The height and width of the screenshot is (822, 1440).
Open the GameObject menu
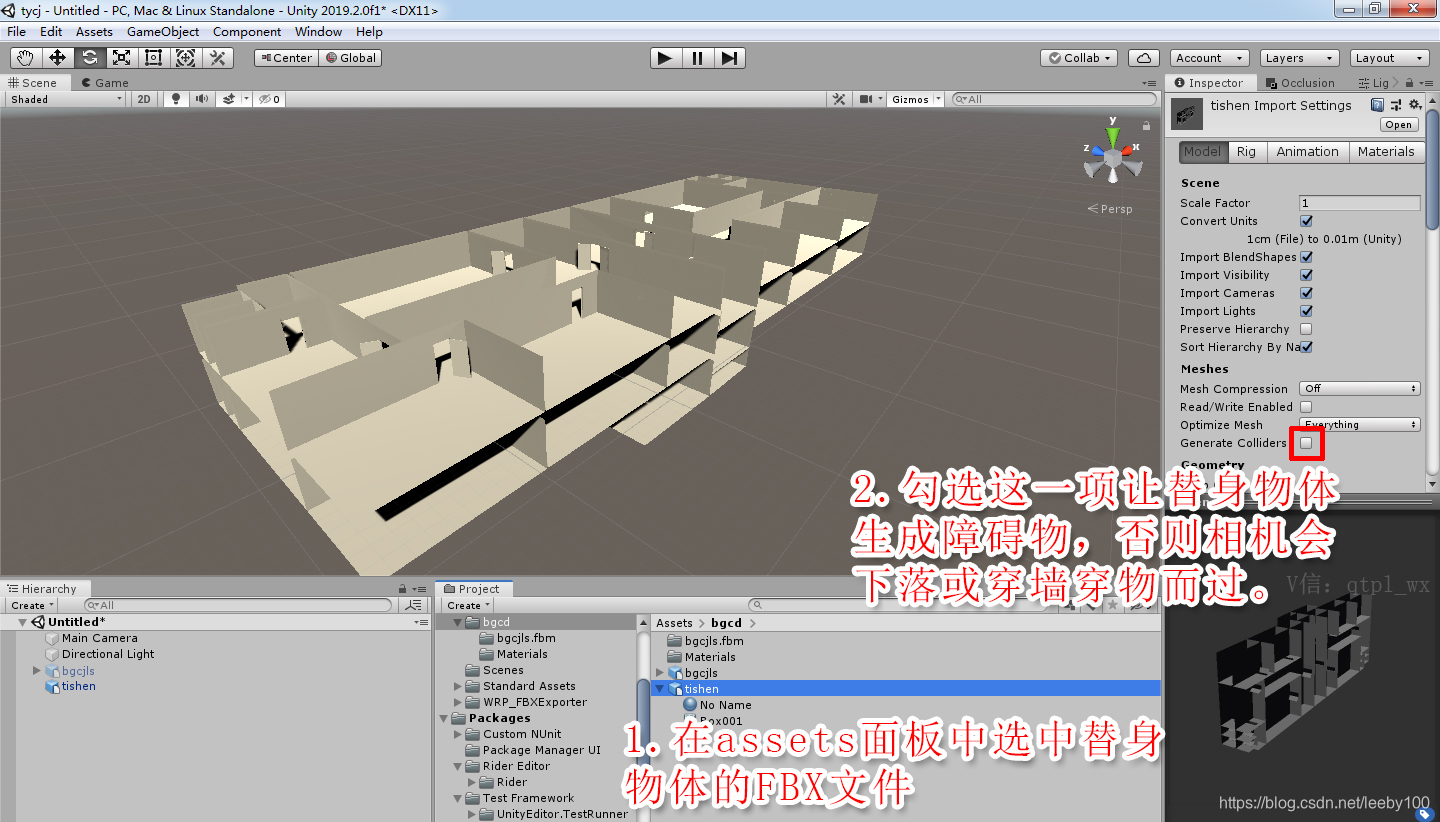click(162, 31)
